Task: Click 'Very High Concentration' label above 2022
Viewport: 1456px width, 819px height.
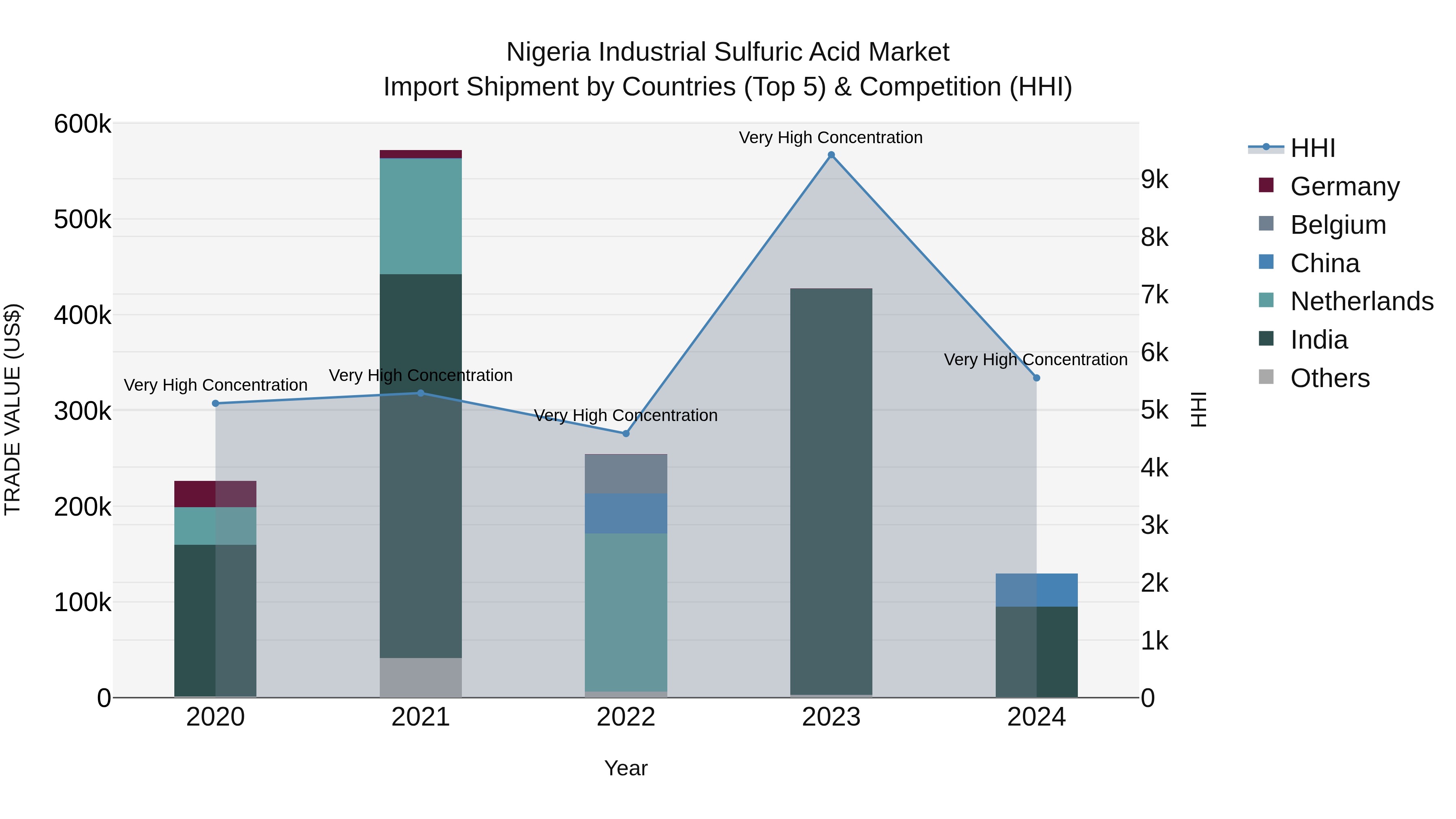Action: pyautogui.click(x=626, y=415)
